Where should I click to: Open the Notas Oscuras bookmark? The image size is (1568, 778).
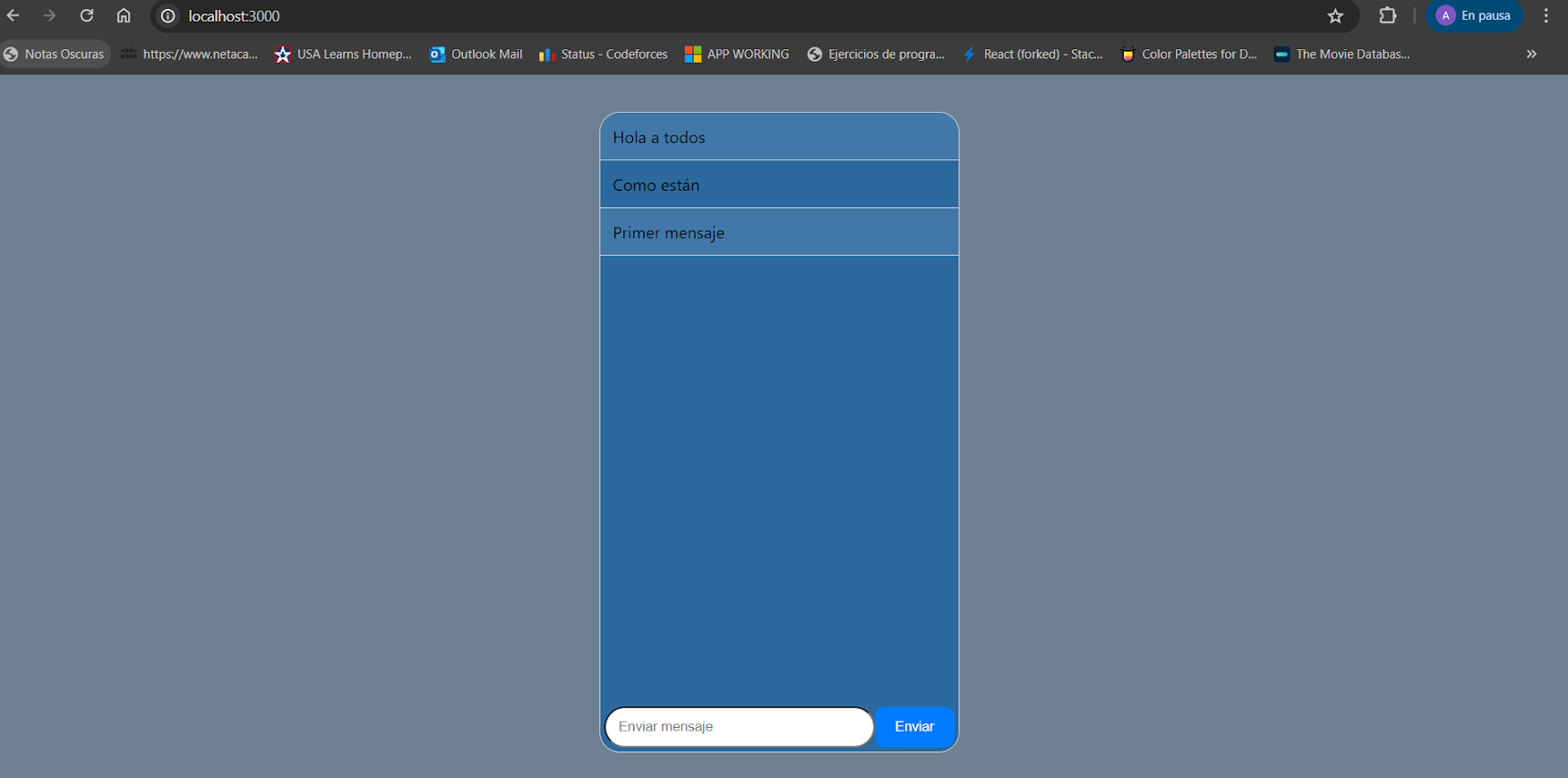point(56,54)
